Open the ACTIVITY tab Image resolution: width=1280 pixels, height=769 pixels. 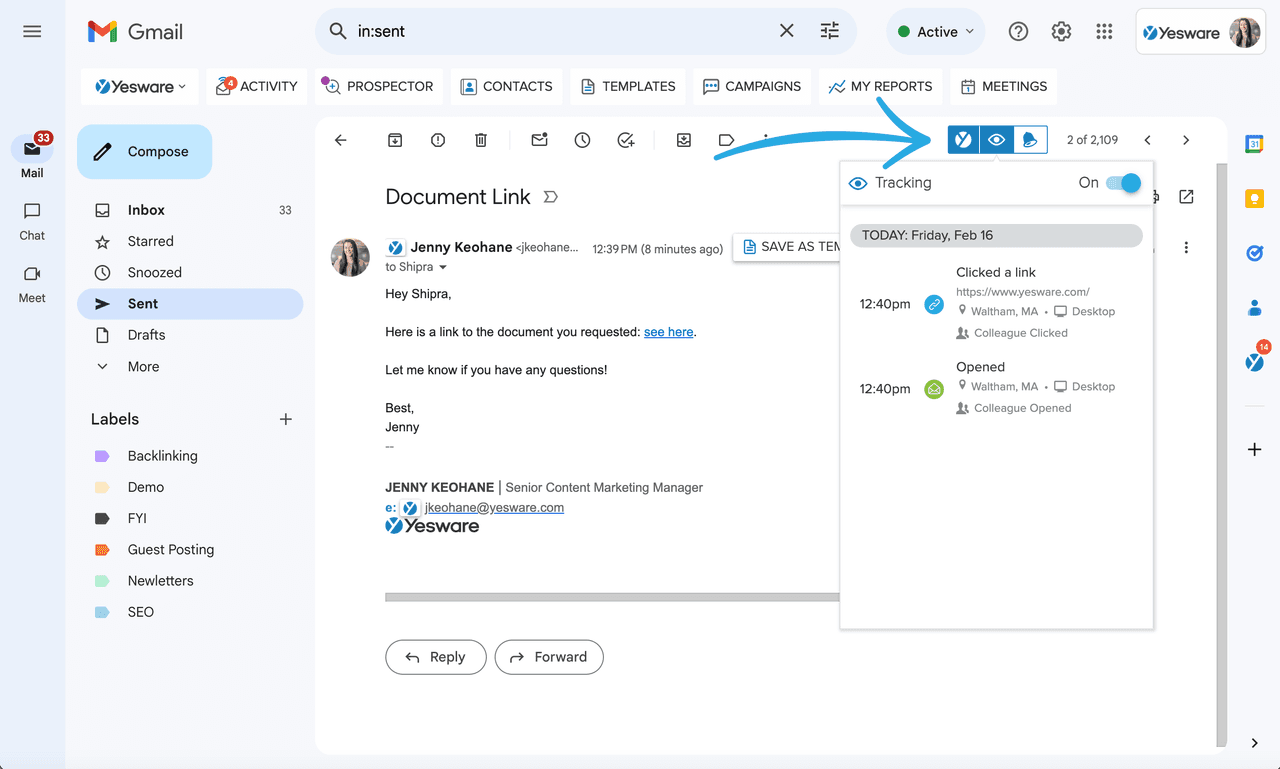tap(257, 87)
